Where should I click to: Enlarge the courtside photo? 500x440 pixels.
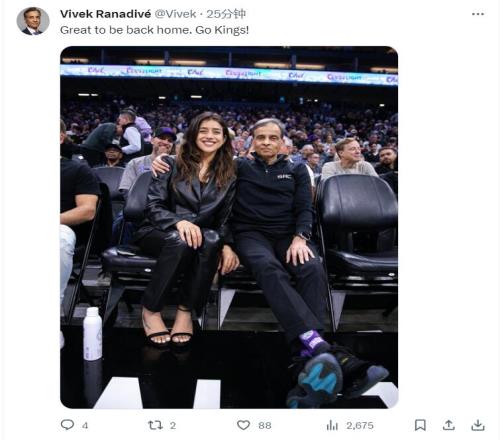[x=229, y=227]
